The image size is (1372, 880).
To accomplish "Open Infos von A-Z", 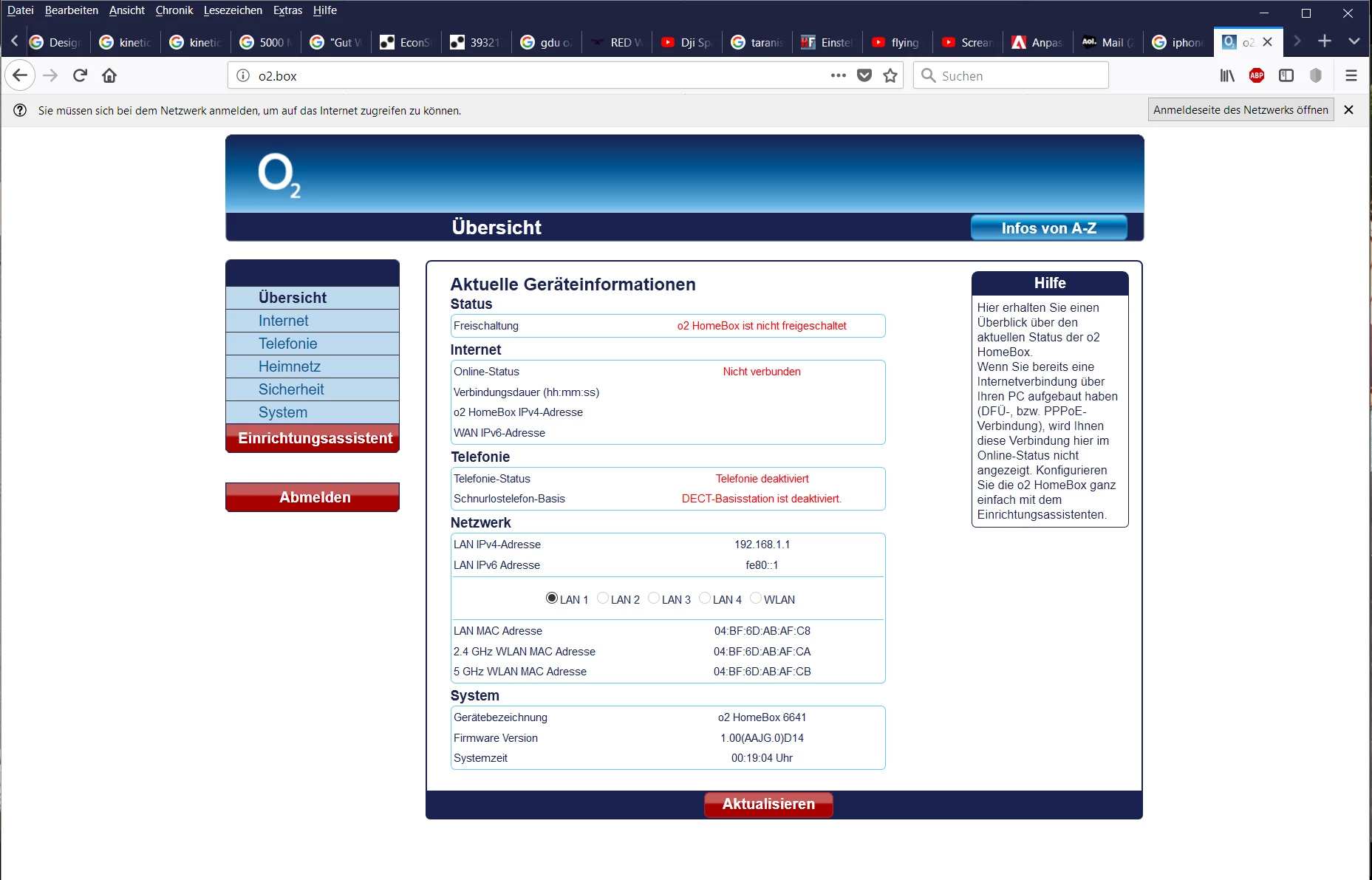I will (1048, 228).
